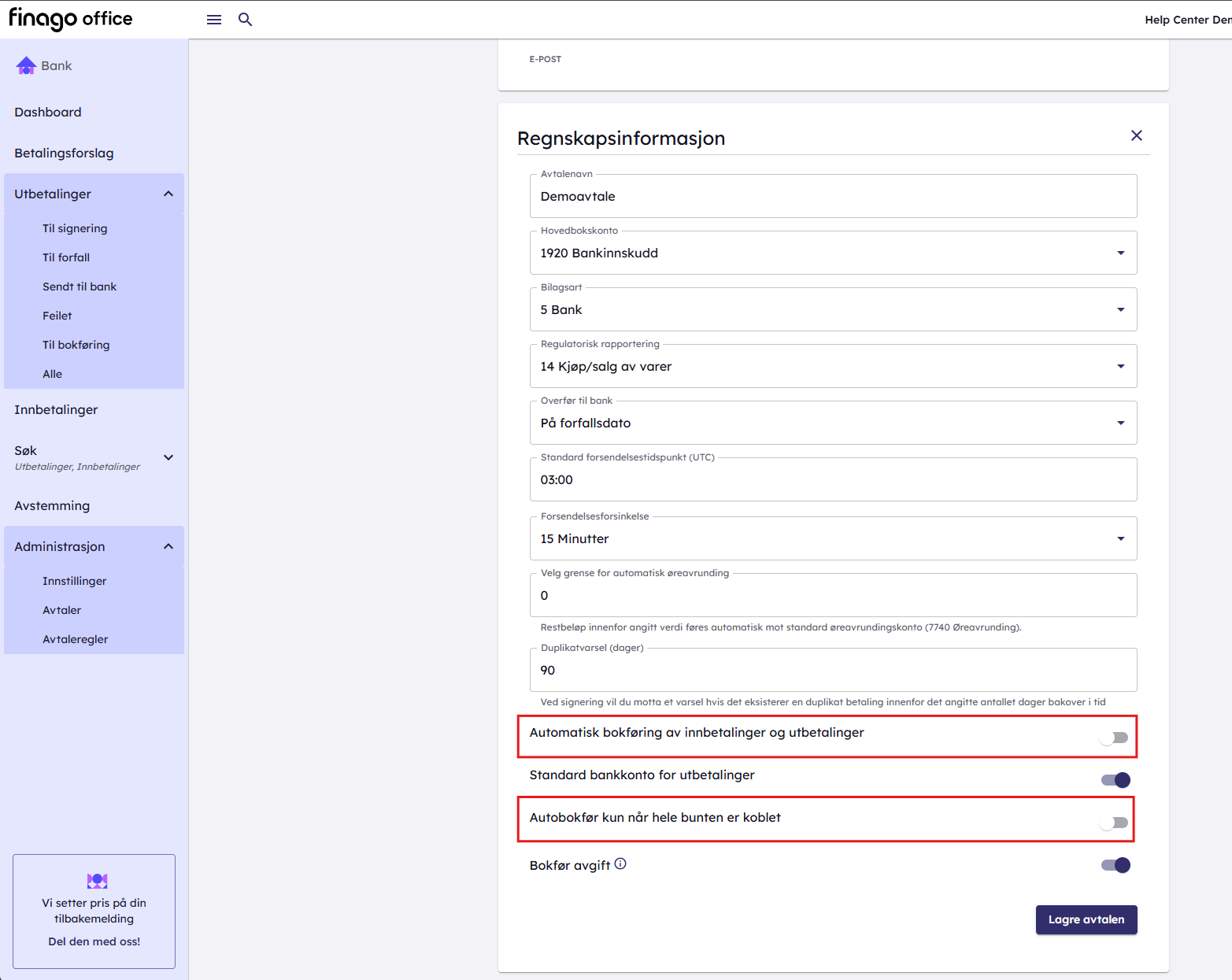Click info icon beside Bokfør avgift
This screenshot has width=1232, height=980.
coord(620,864)
